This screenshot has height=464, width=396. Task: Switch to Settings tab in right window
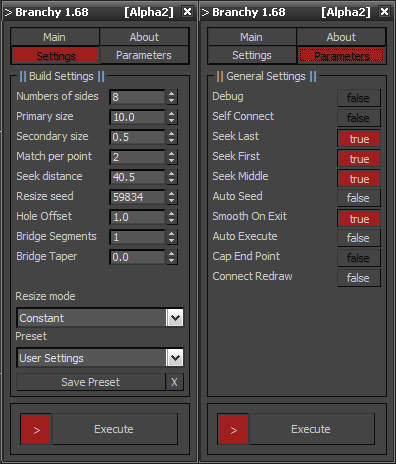pyautogui.click(x=252, y=55)
